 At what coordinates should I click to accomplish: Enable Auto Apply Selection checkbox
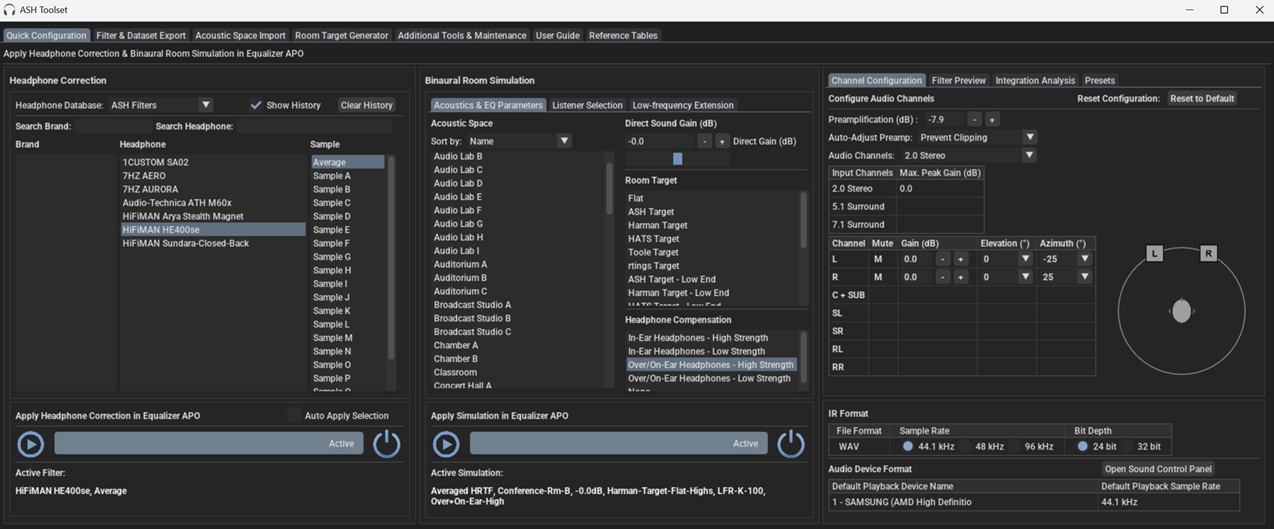tap(293, 416)
